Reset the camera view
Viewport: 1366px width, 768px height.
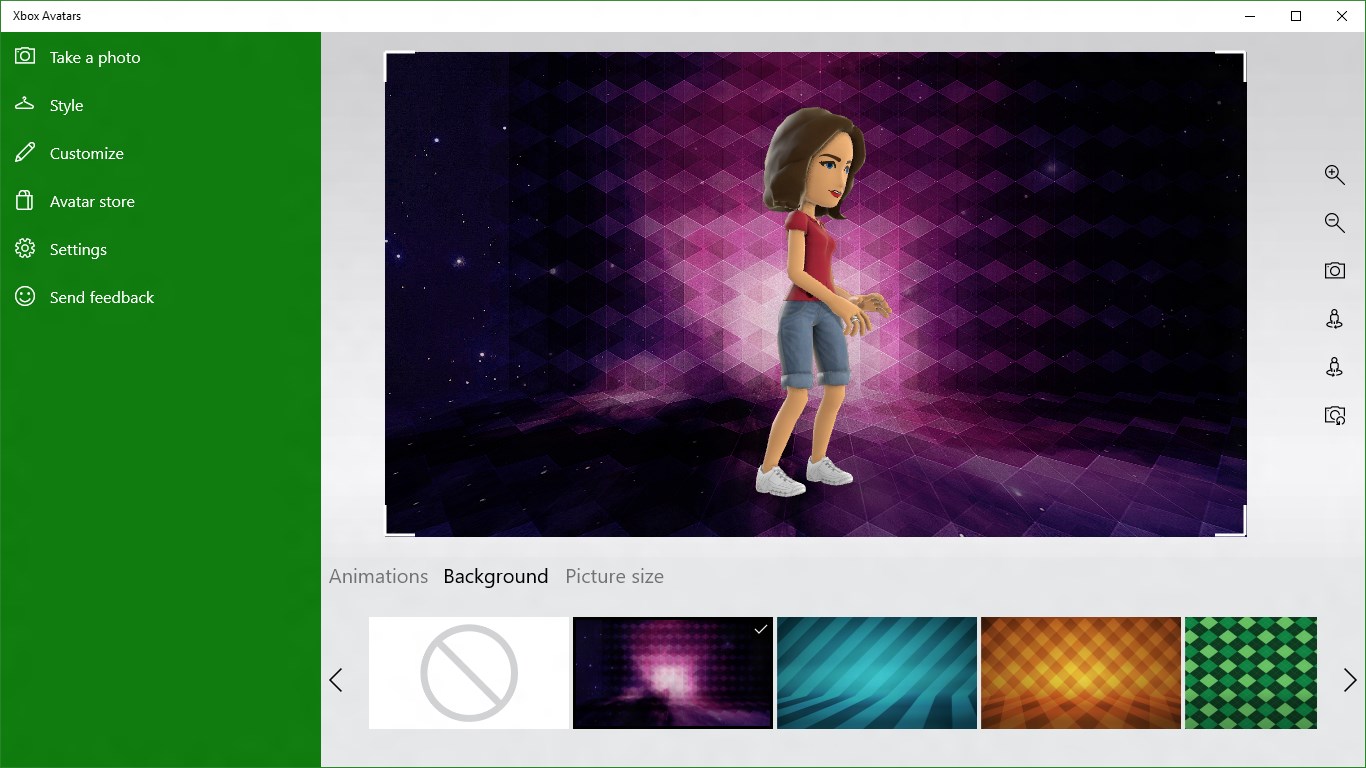click(x=1335, y=415)
